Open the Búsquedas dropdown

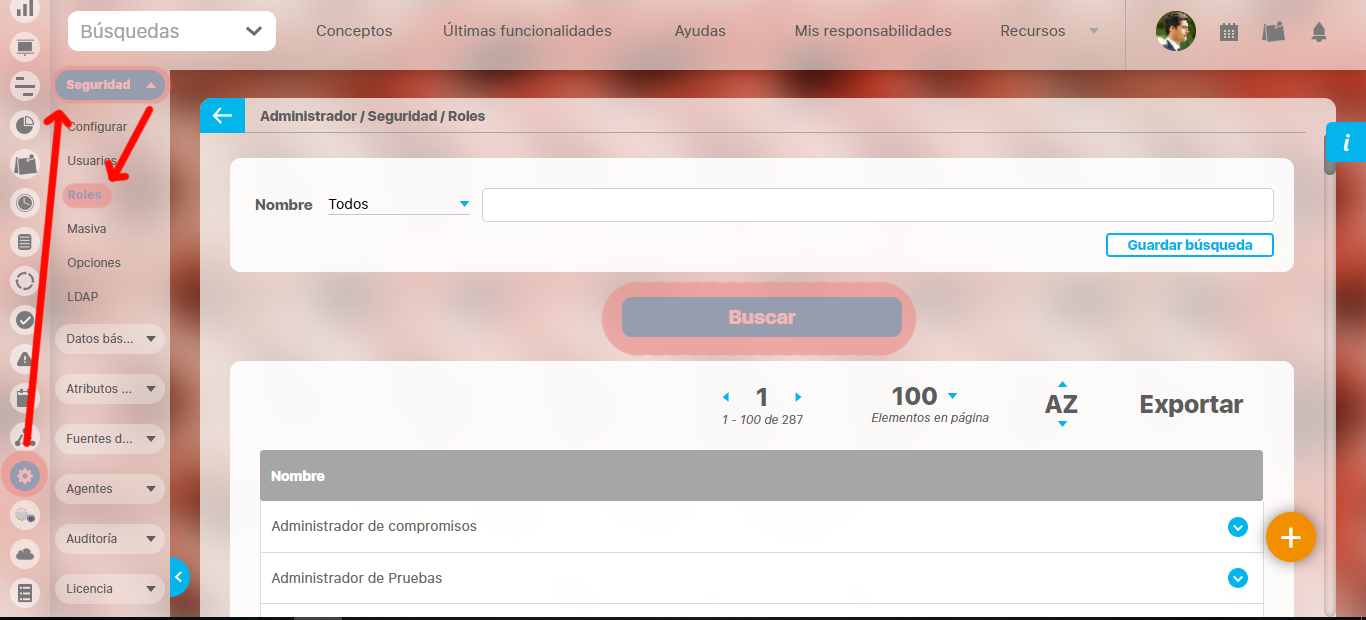[x=172, y=31]
